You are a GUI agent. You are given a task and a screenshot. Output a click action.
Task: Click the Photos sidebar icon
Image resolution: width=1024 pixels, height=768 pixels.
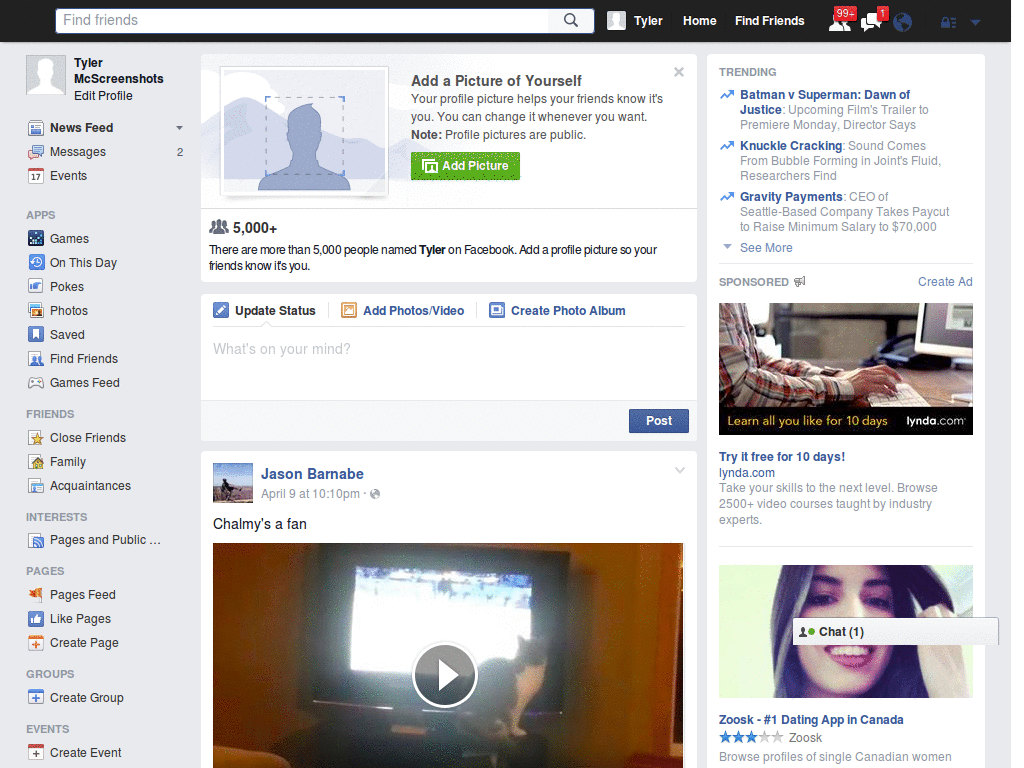coord(36,311)
